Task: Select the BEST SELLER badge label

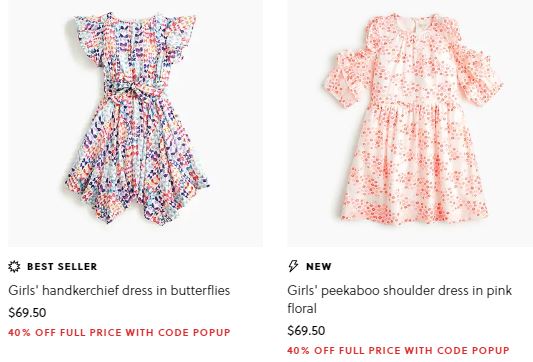Action: coord(62,266)
